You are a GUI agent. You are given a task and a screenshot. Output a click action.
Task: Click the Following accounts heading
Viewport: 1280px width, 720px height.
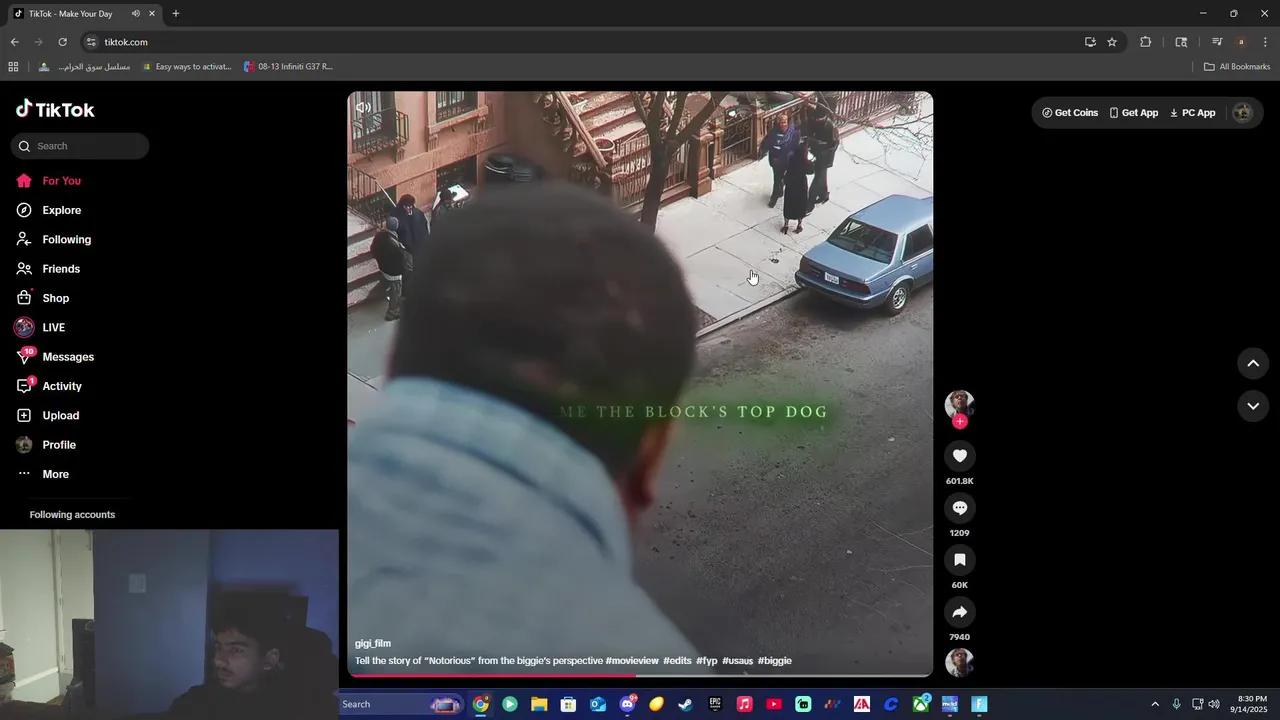pos(72,515)
